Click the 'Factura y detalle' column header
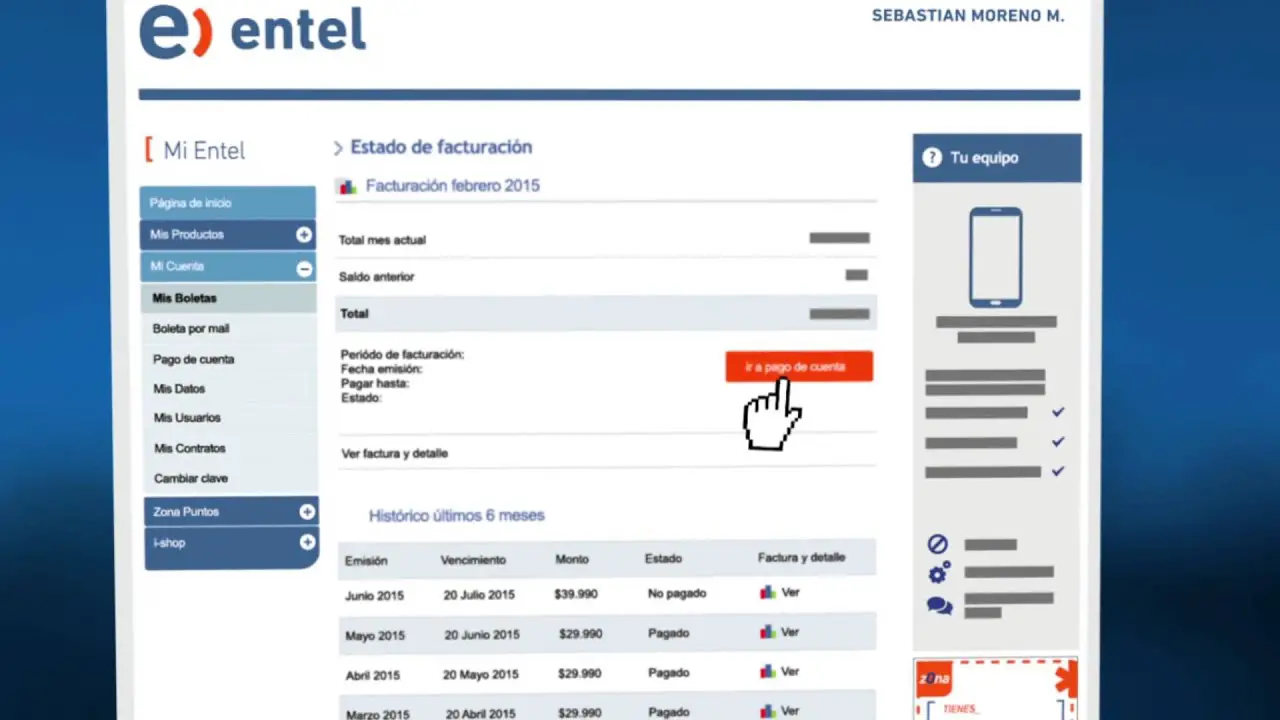The width and height of the screenshot is (1280, 720). click(x=802, y=558)
